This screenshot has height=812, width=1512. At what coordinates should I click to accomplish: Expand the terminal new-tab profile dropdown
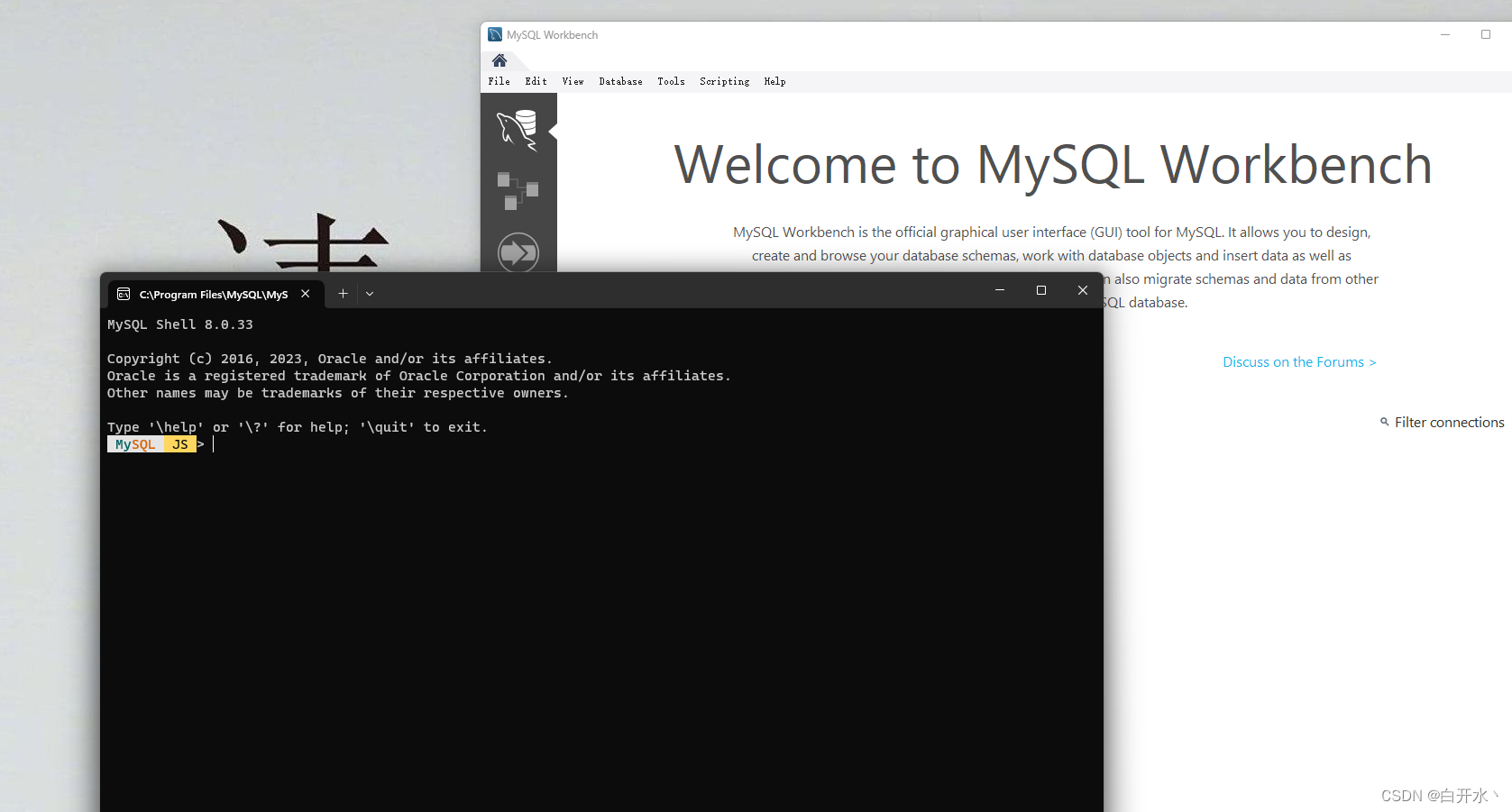(370, 294)
